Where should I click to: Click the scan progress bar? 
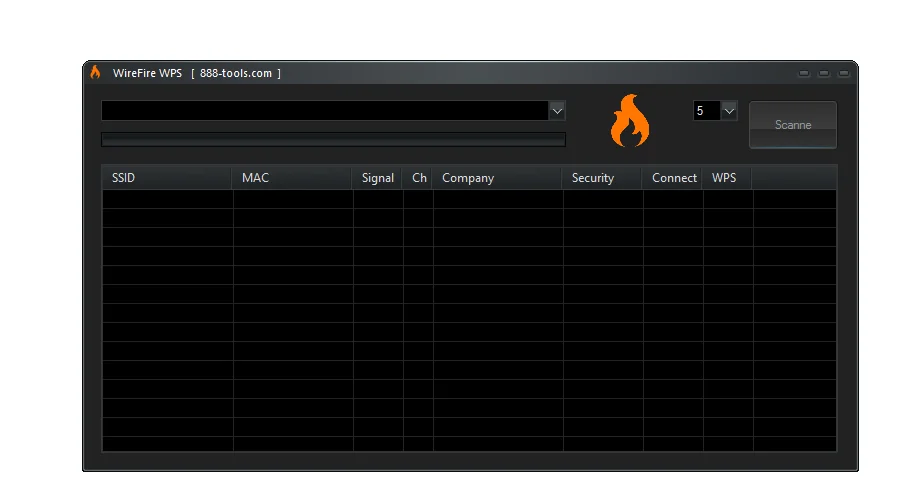tap(333, 139)
